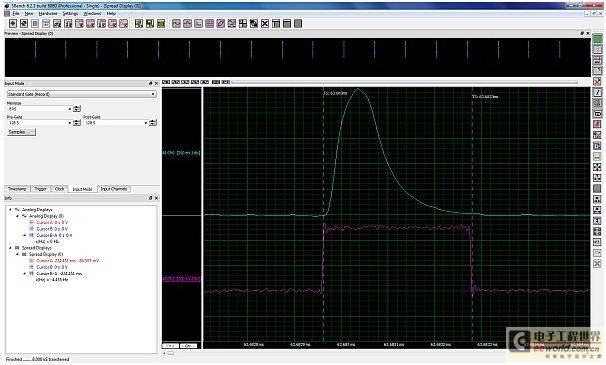Click the Preview Spread Display overview strip
The width and height of the screenshot is (606, 365).
point(298,57)
